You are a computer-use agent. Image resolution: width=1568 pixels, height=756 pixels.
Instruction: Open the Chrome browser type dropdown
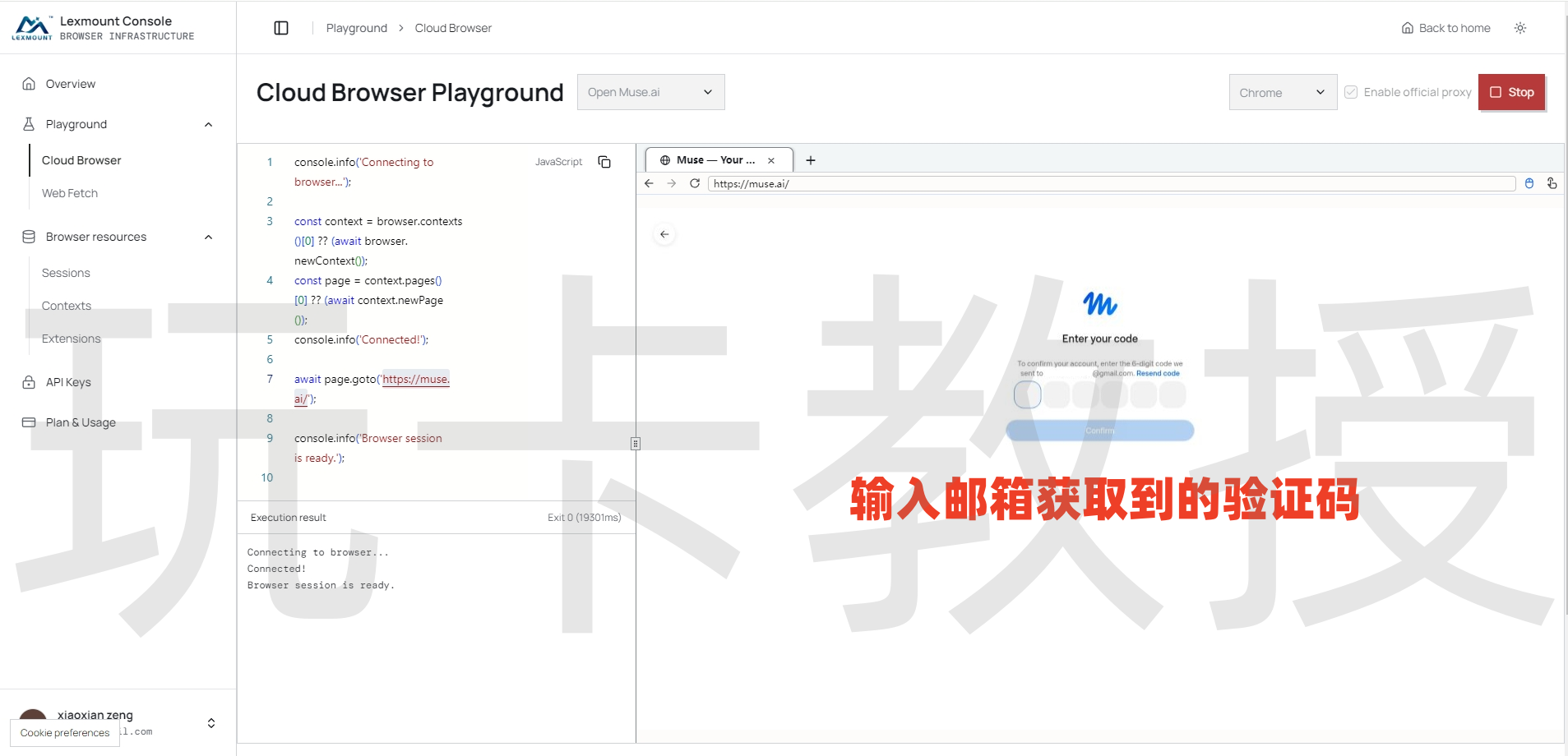pos(1283,92)
